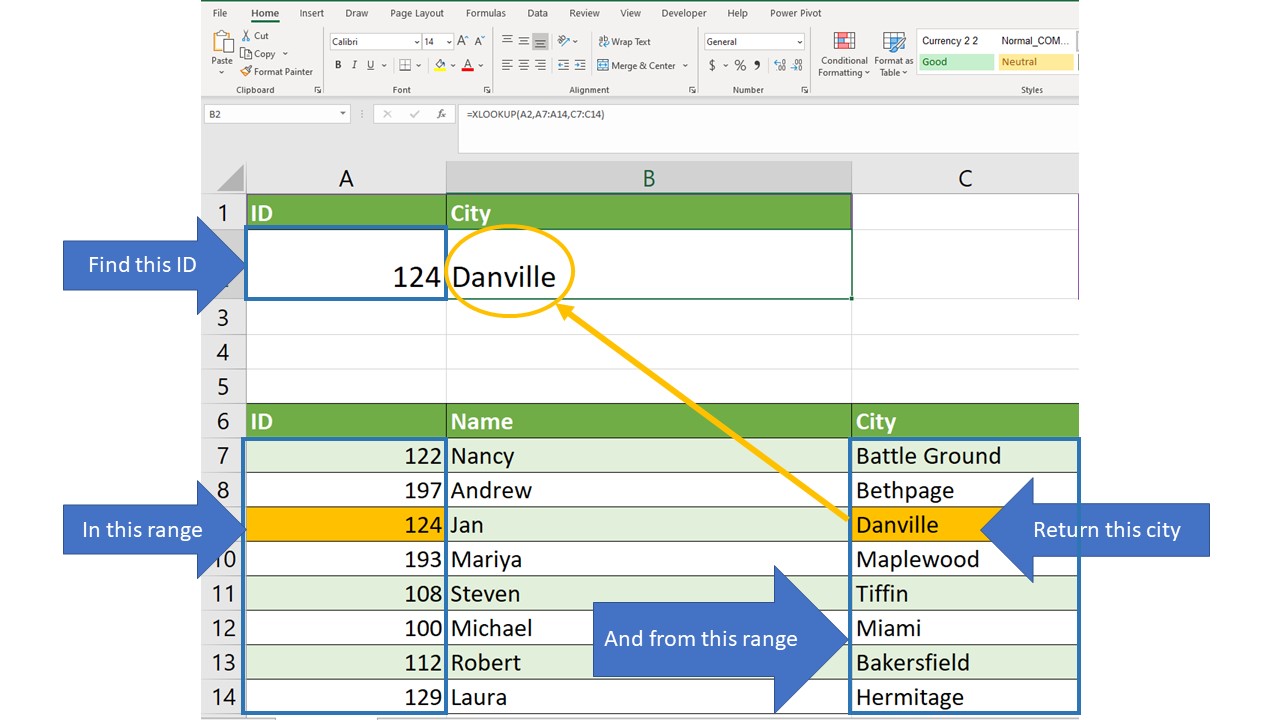
Task: Expand the underline style arrow
Action: (x=384, y=65)
